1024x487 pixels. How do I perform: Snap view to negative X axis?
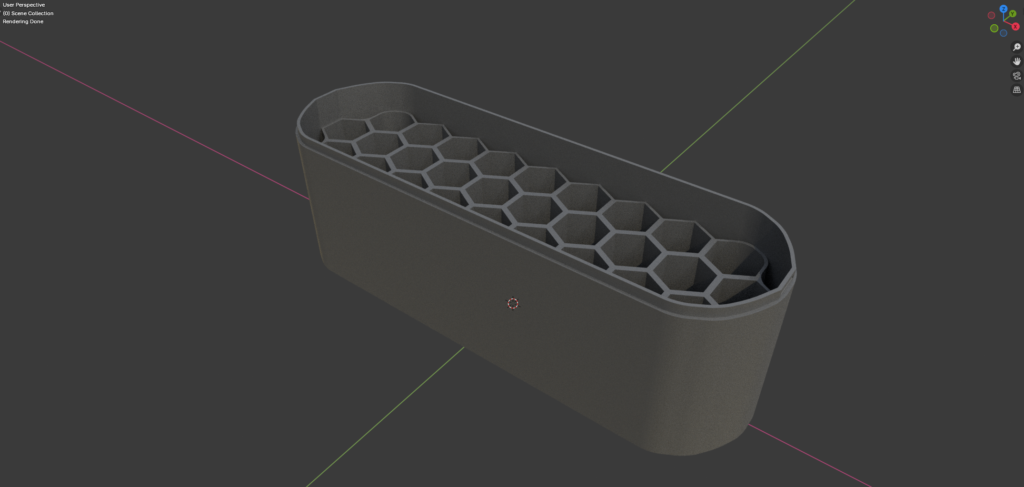[992, 15]
